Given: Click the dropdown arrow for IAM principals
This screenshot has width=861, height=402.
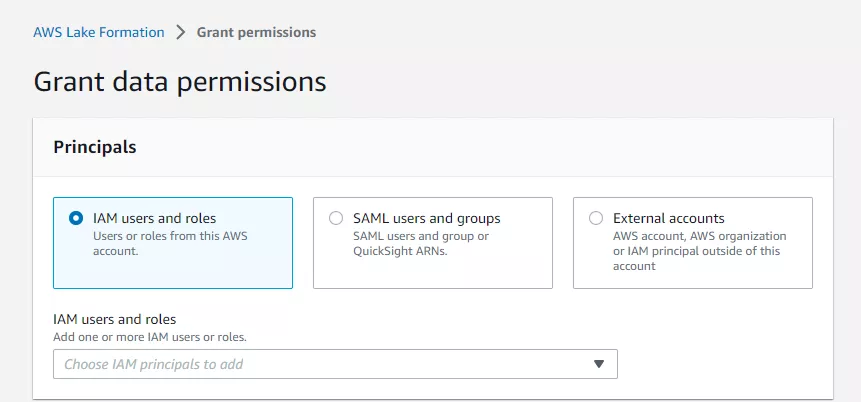Looking at the screenshot, I should pos(599,364).
